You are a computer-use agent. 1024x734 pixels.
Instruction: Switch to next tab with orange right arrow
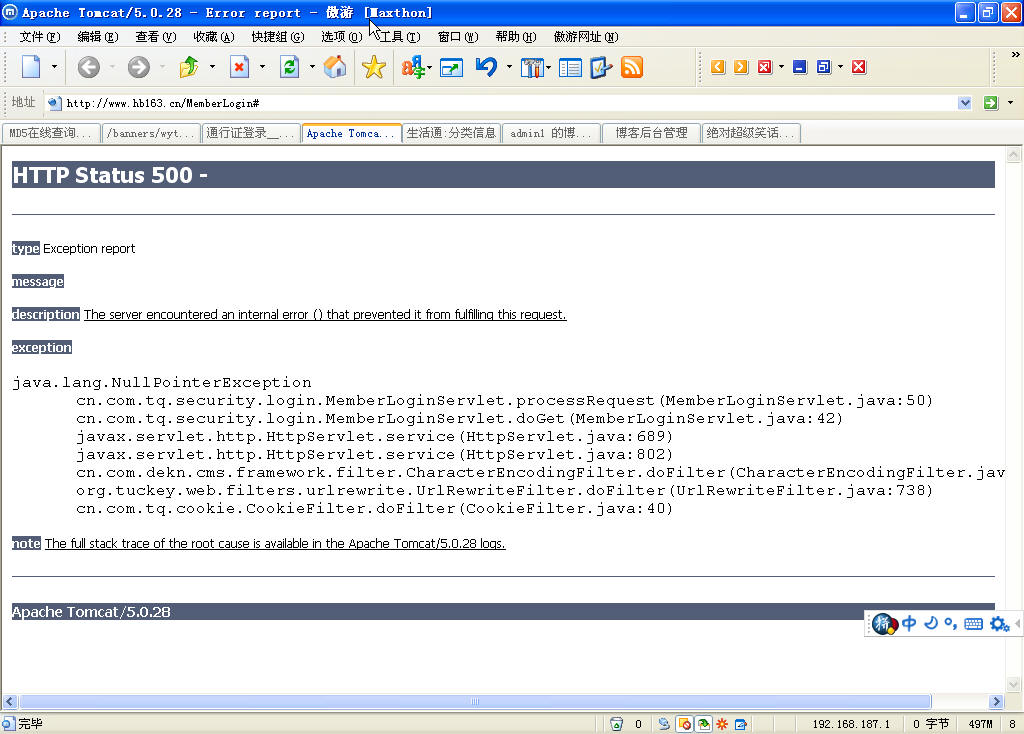click(x=741, y=67)
